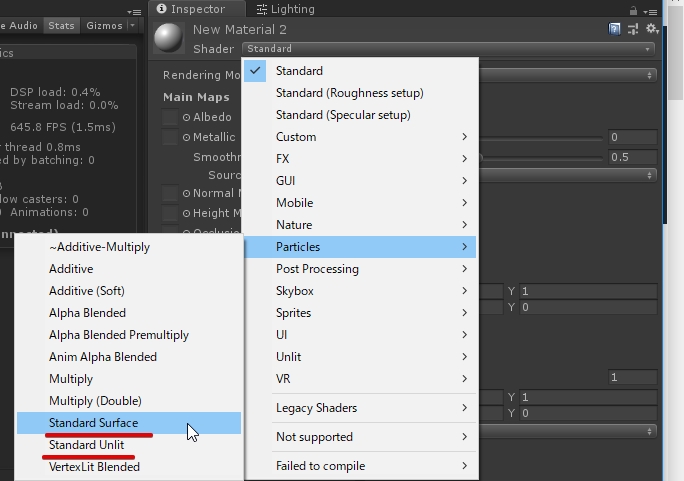Select the Height Map texture slot box
This screenshot has width=684, height=481.
point(170,213)
